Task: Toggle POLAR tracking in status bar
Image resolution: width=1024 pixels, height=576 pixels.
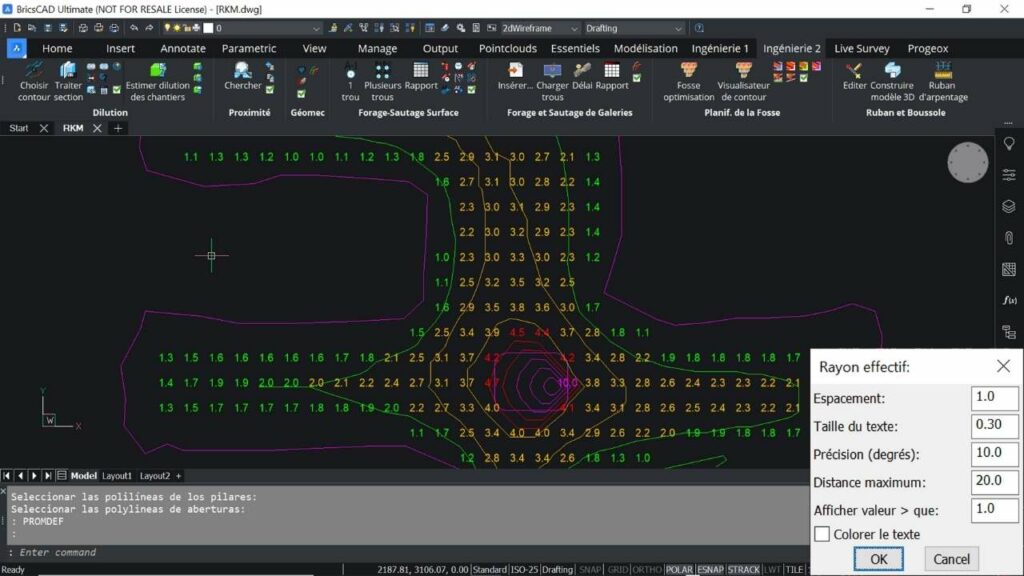Action: tap(679, 569)
